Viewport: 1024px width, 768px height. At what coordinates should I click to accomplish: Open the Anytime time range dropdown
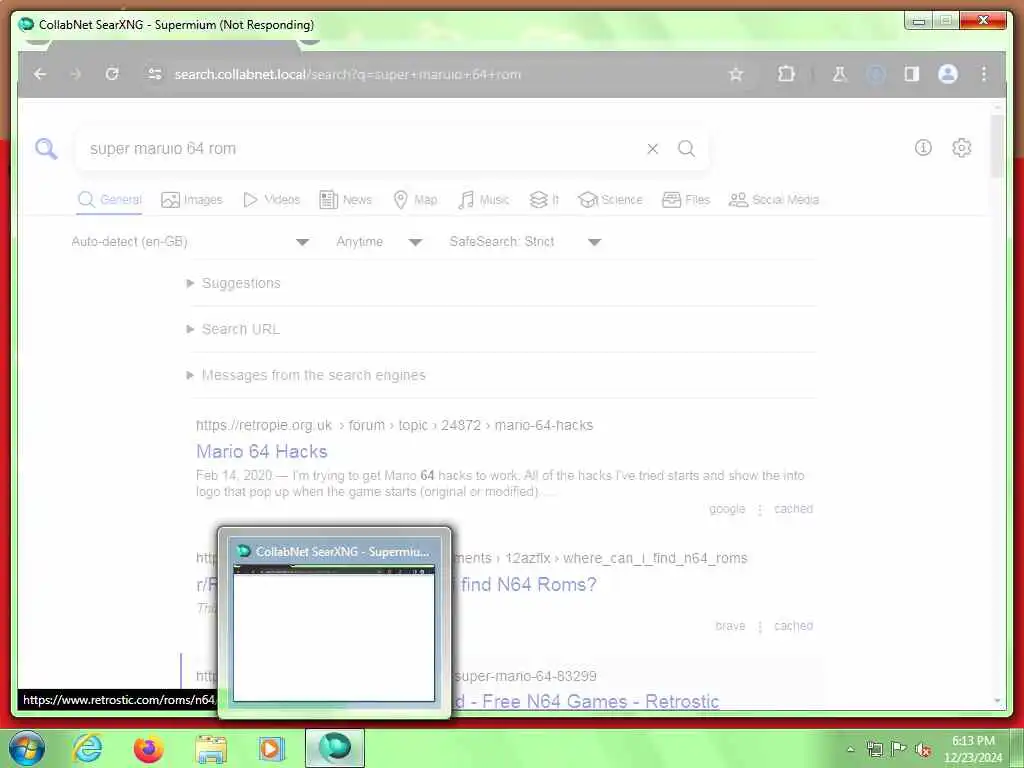coord(379,242)
